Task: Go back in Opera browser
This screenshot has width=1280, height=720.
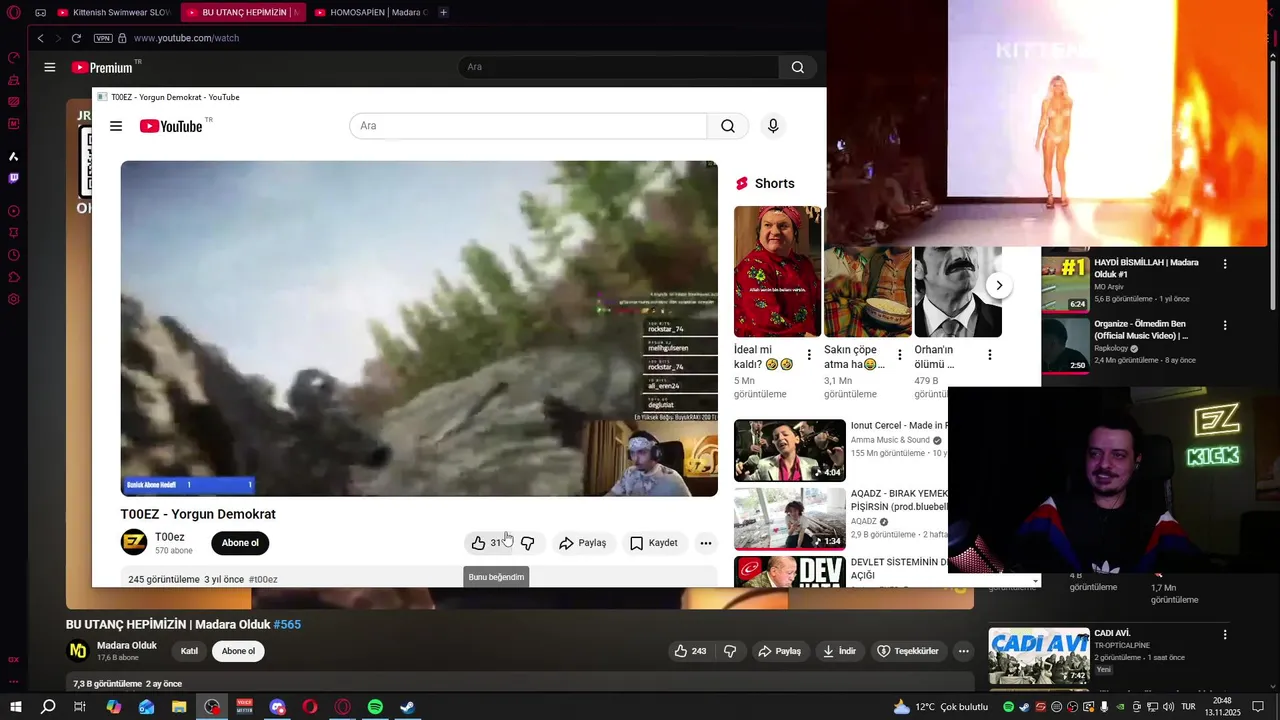Action: point(40,38)
